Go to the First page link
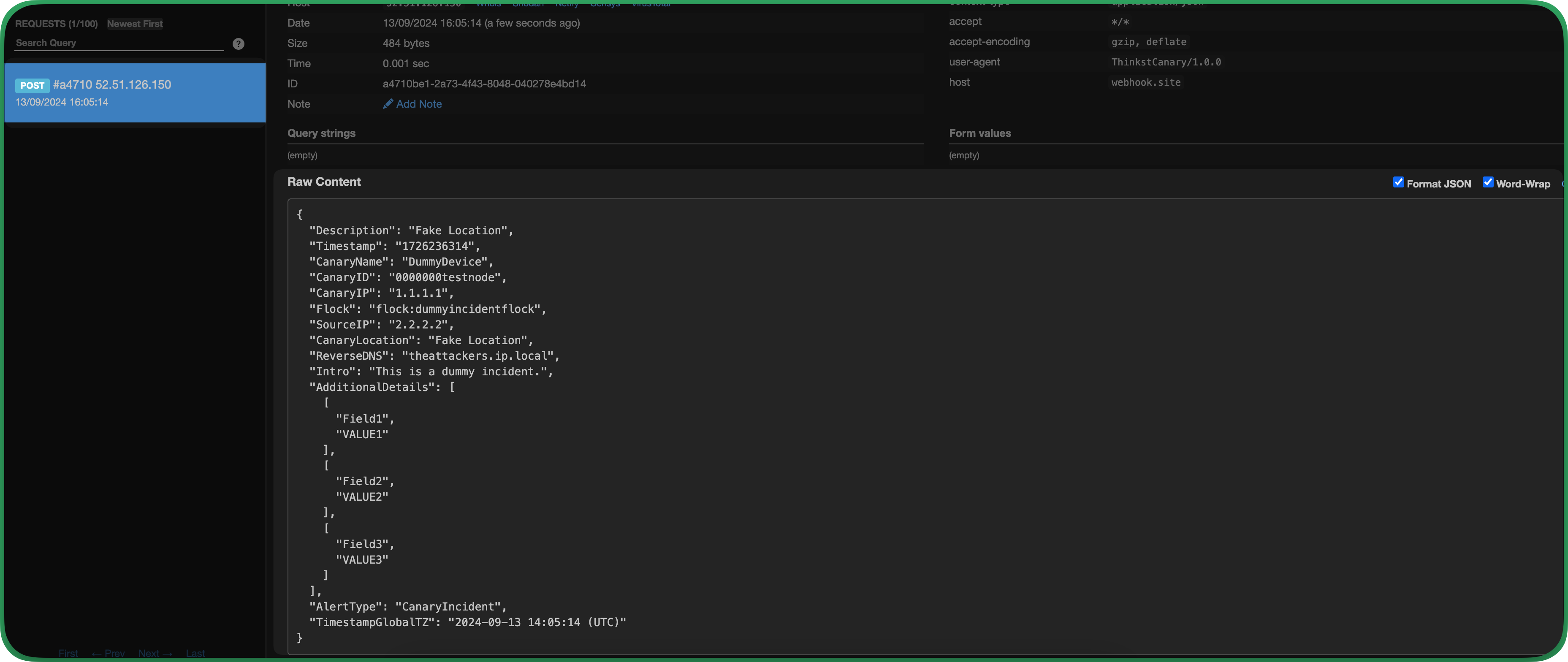Screen dimensions: 1568x662 click(68, 654)
